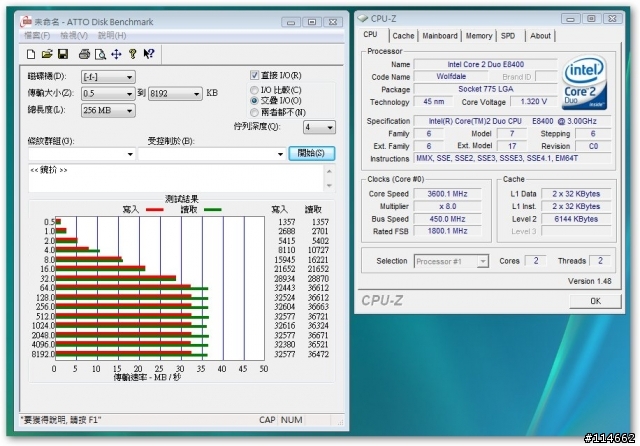Click the ATTO Disk Benchmark title bar icon
This screenshot has width=640, height=446.
26,22
